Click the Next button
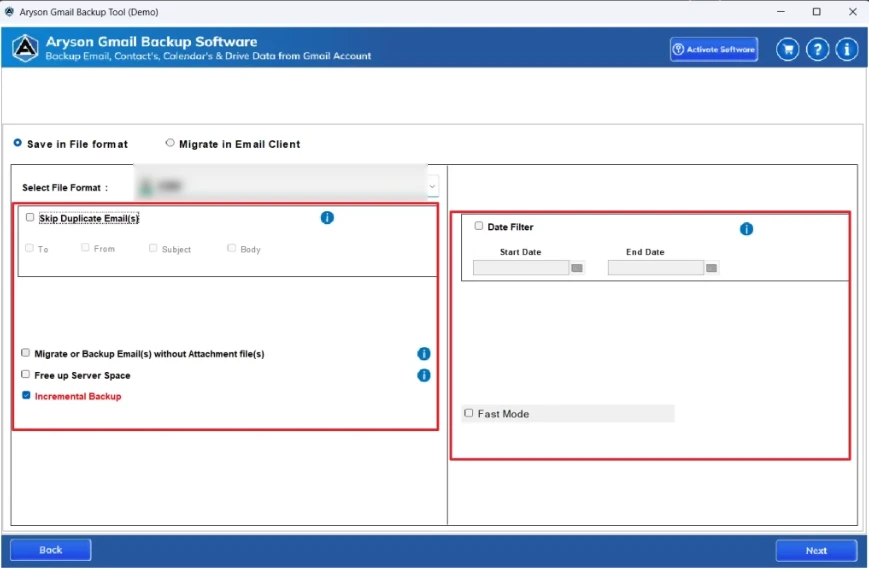This screenshot has height=569, width=869. 816,551
